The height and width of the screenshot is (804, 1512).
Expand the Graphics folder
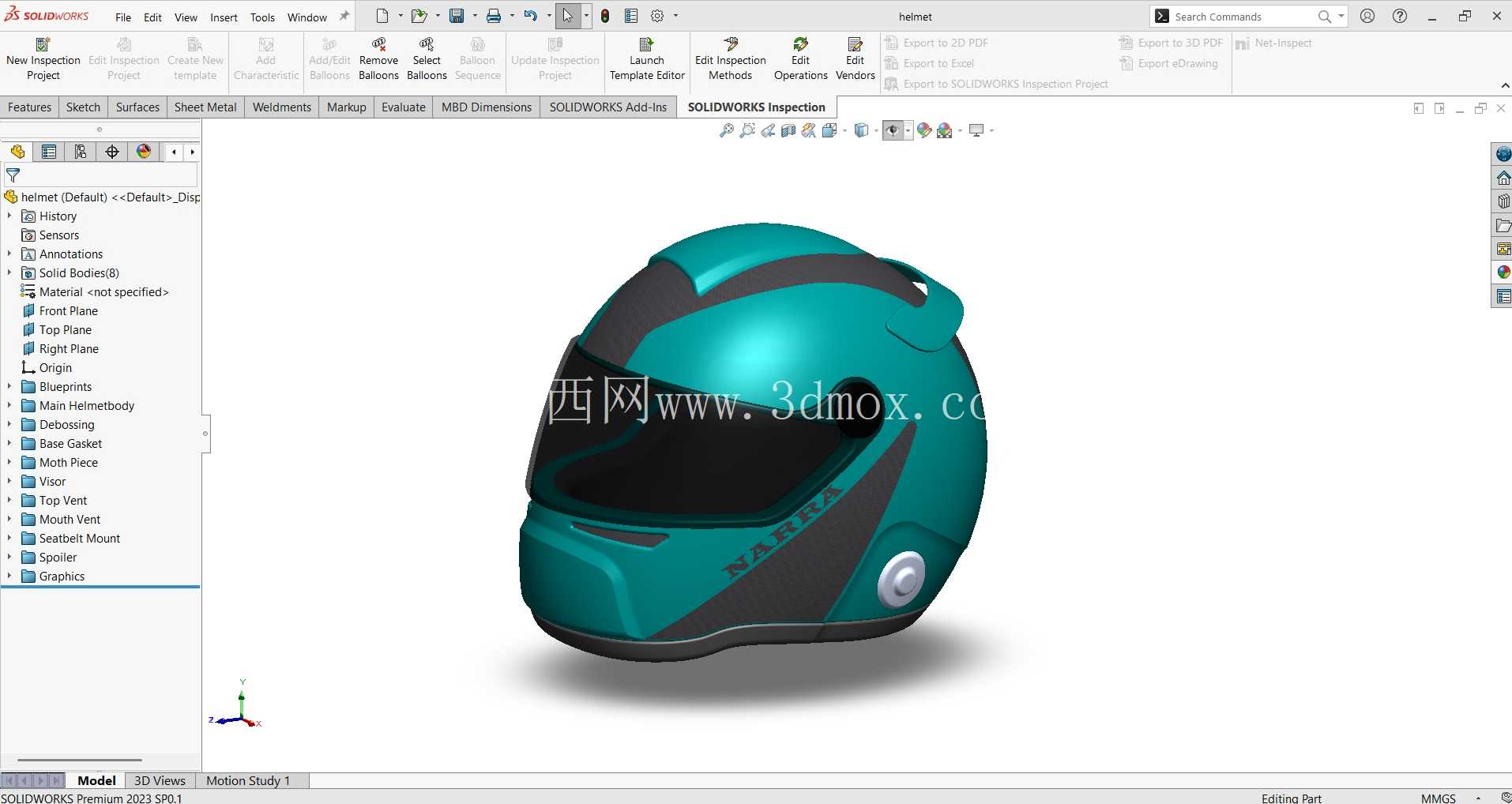(x=9, y=576)
